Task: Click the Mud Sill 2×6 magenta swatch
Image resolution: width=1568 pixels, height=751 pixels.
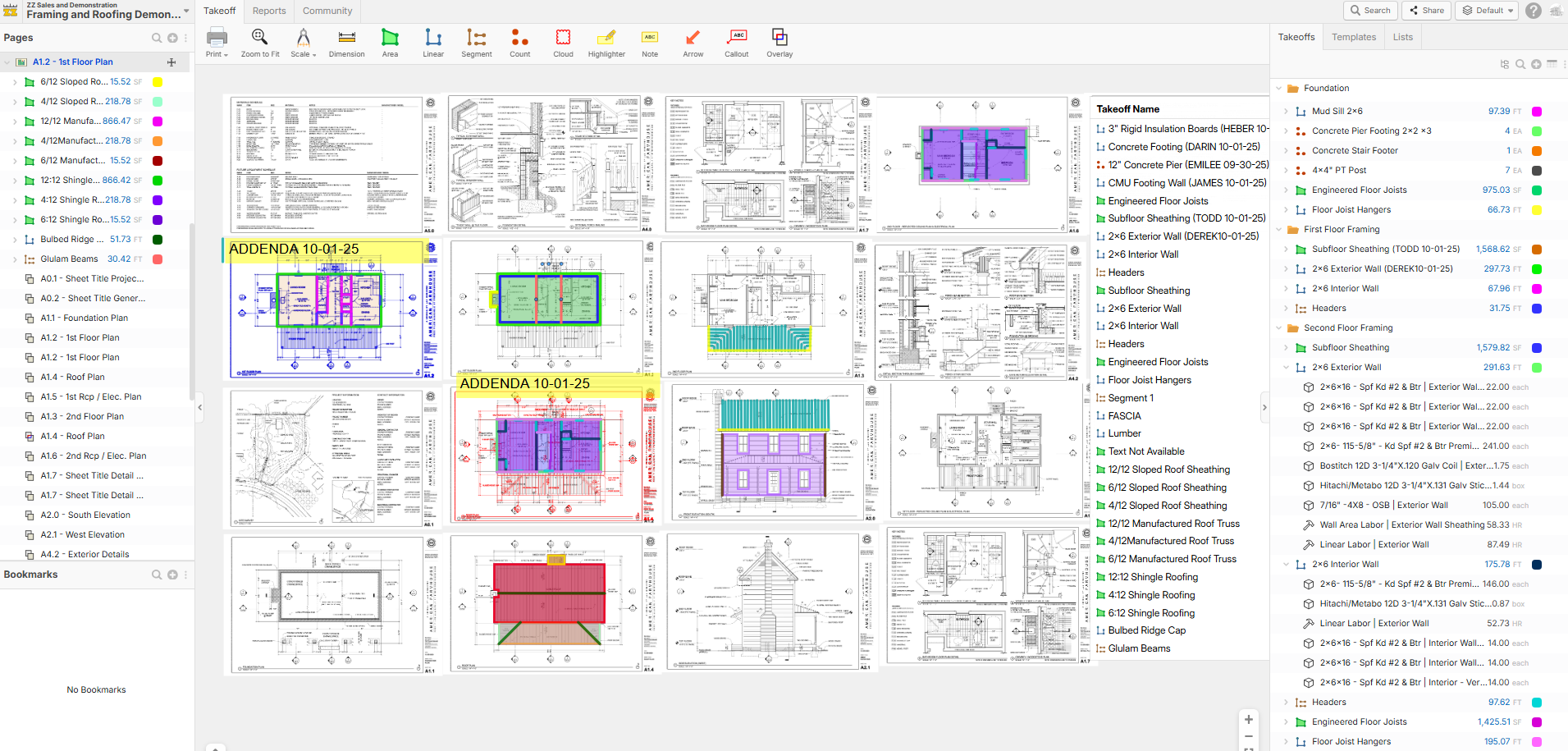Action: 1537,112
